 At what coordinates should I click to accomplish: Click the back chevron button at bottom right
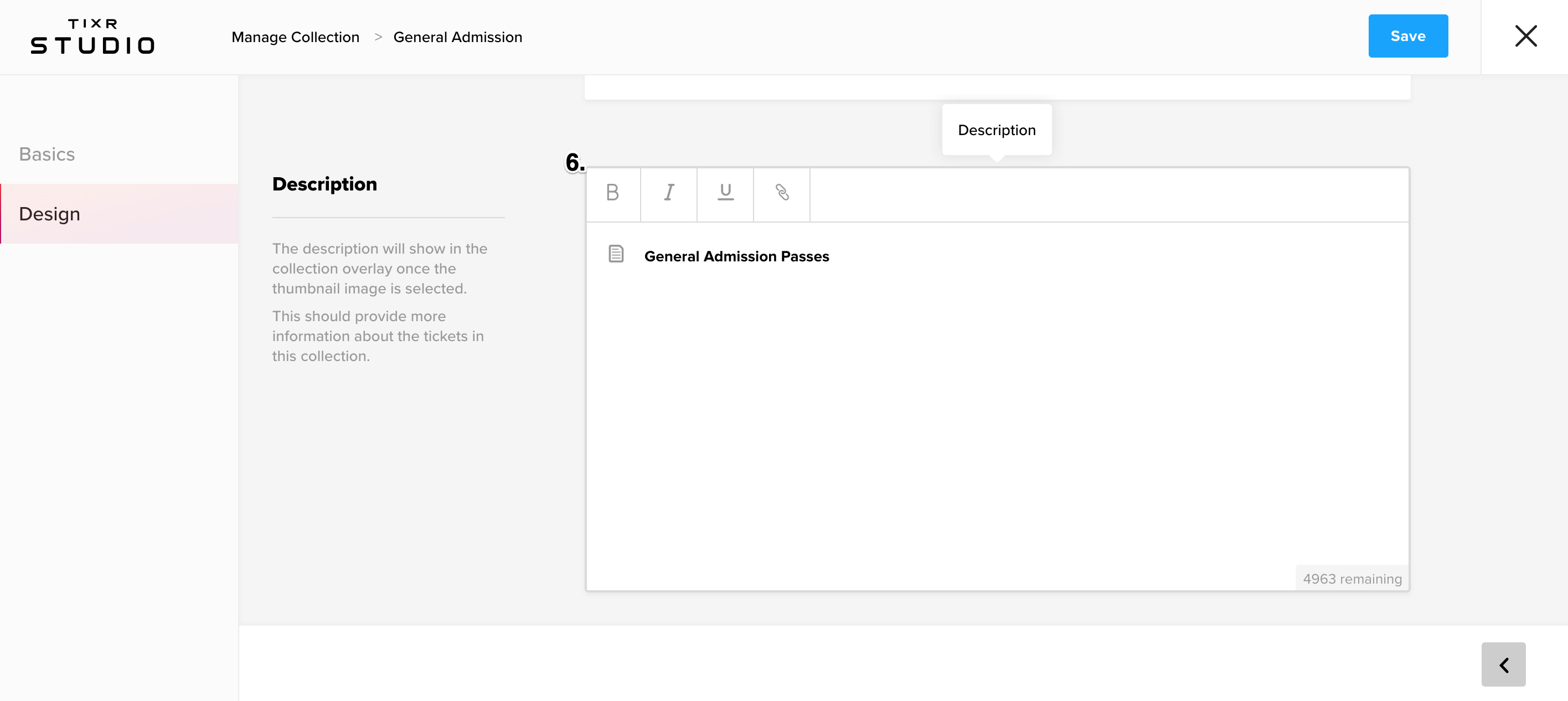tap(1503, 664)
